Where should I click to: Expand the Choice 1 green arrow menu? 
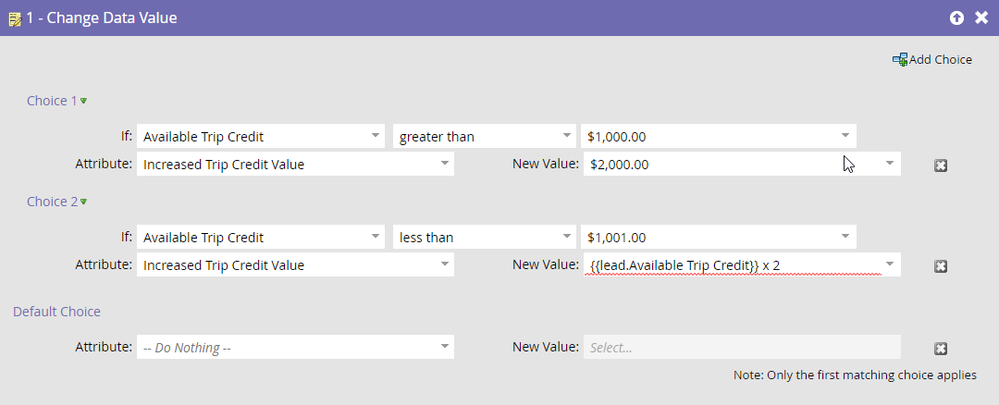[x=83, y=101]
